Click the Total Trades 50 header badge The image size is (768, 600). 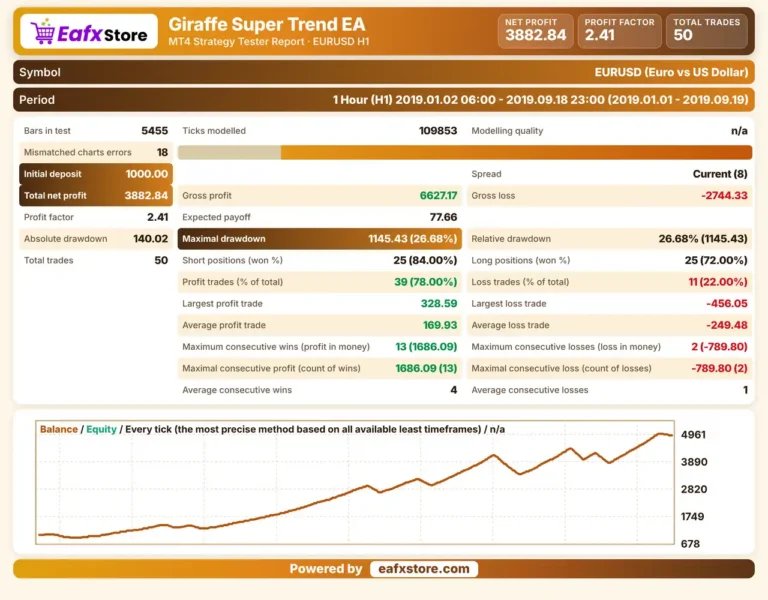pyautogui.click(x=706, y=31)
